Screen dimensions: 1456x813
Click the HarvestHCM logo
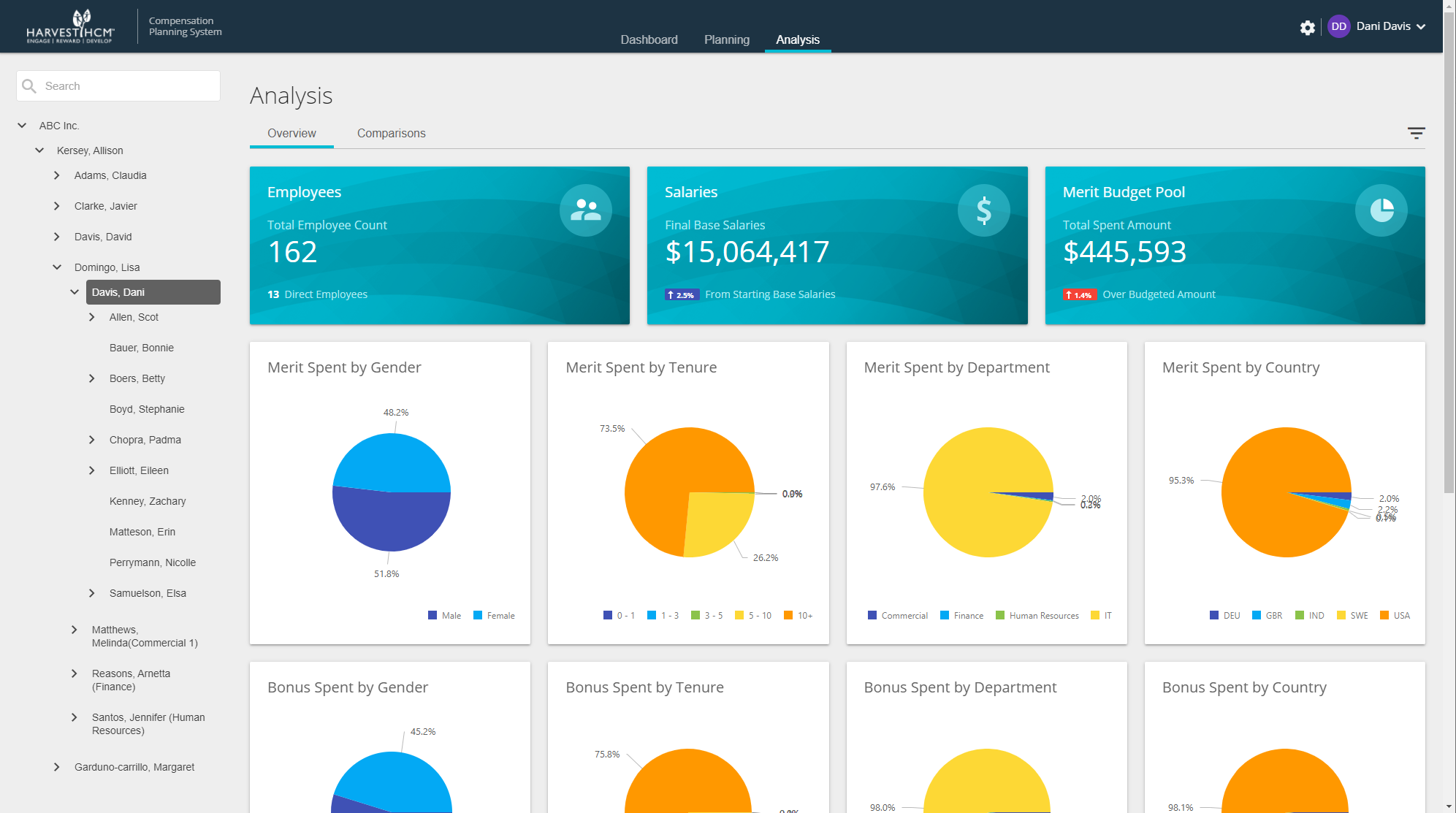[x=71, y=27]
